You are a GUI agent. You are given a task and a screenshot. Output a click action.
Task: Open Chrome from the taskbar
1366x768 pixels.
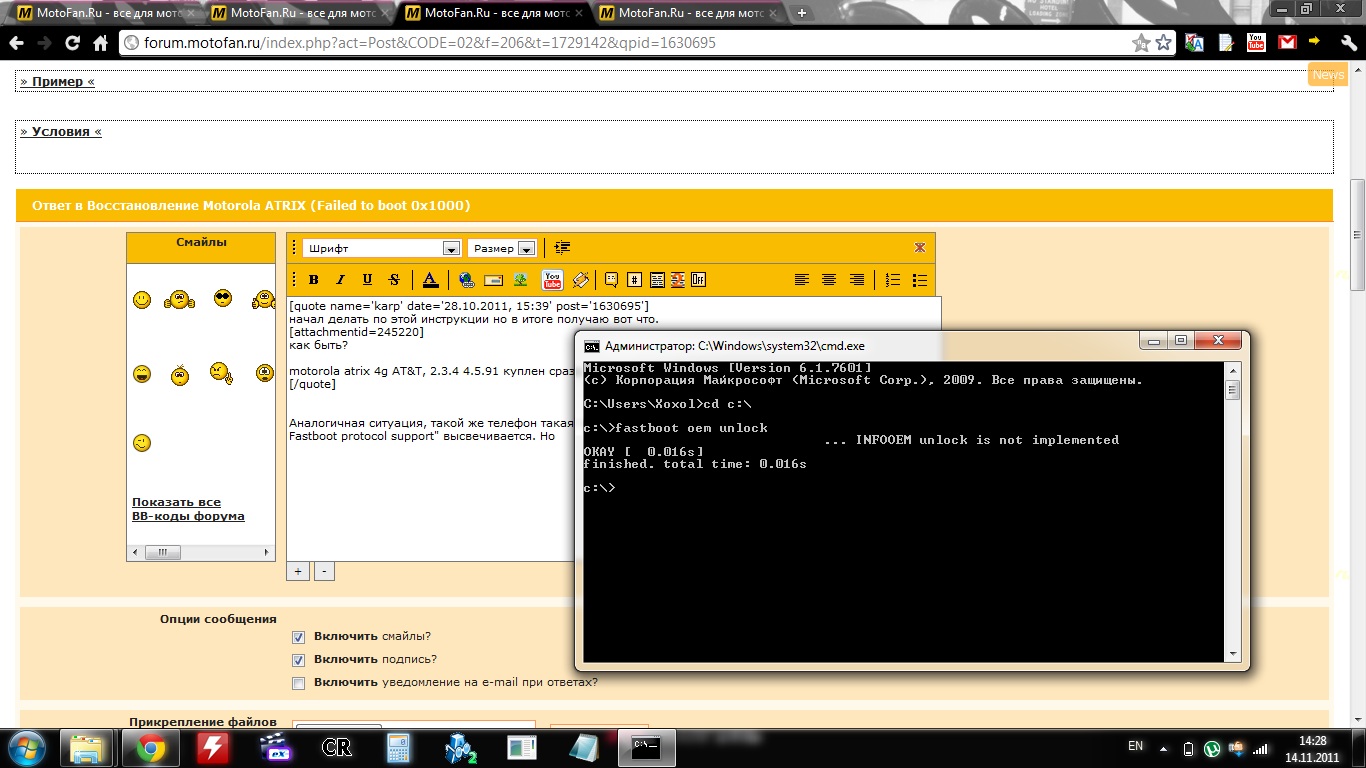(x=150, y=747)
